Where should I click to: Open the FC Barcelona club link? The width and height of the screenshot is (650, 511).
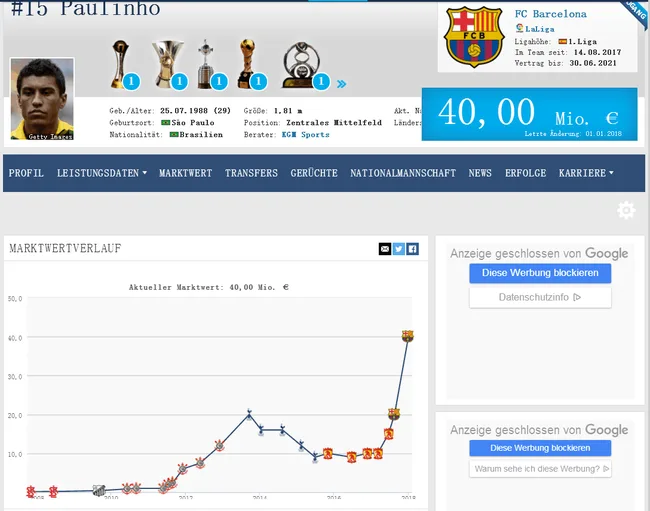tap(551, 14)
